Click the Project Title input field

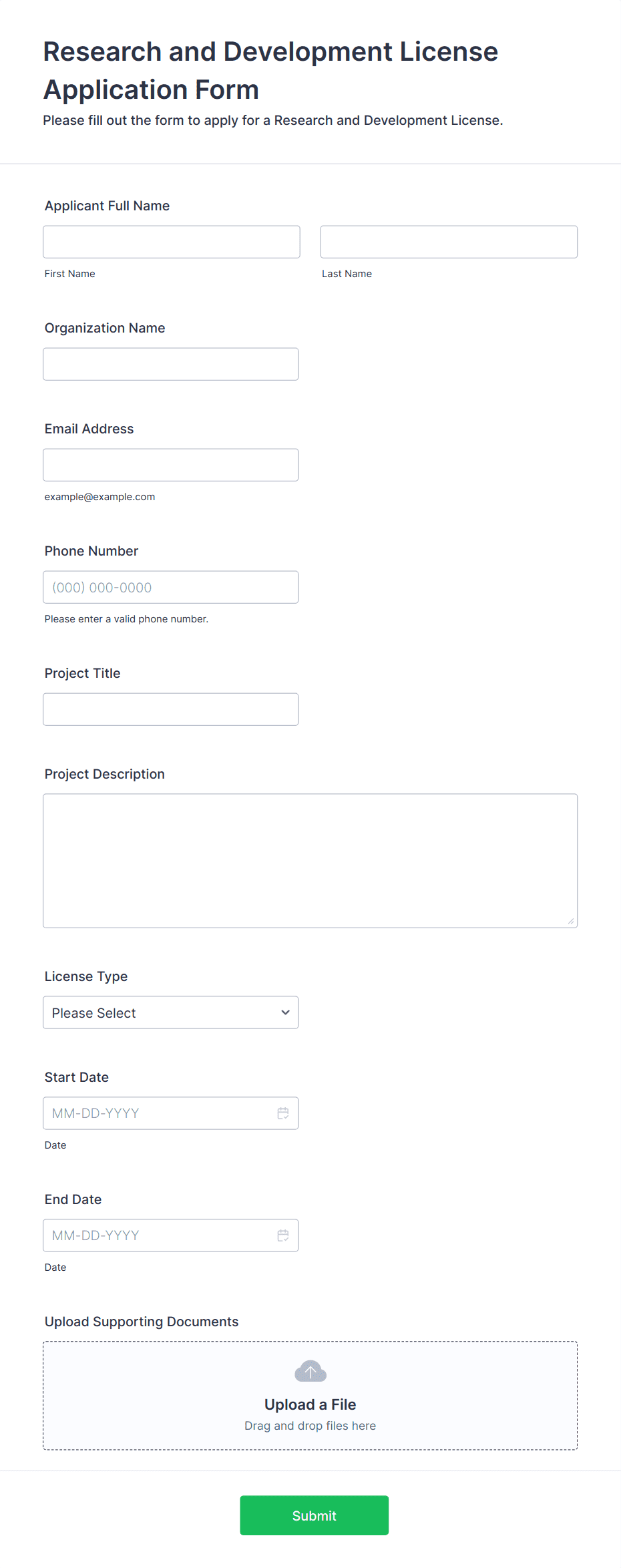point(171,709)
